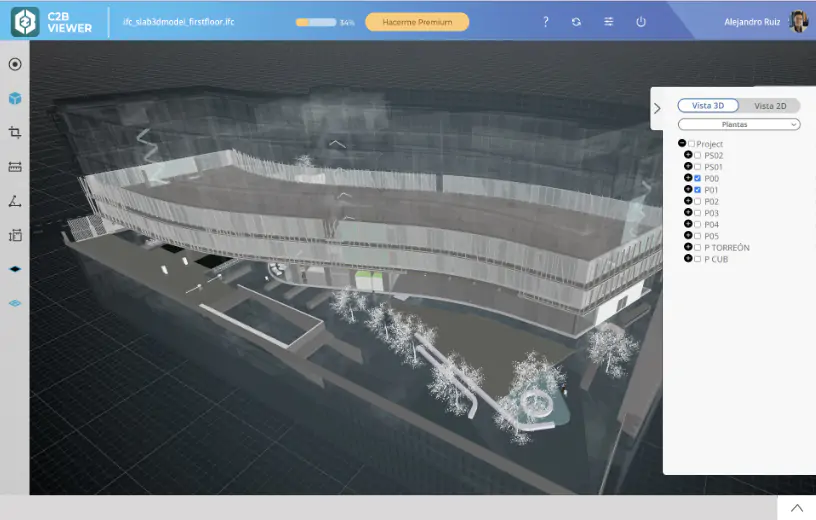Expand the P02 tree node
This screenshot has height=520, width=816.
688,200
